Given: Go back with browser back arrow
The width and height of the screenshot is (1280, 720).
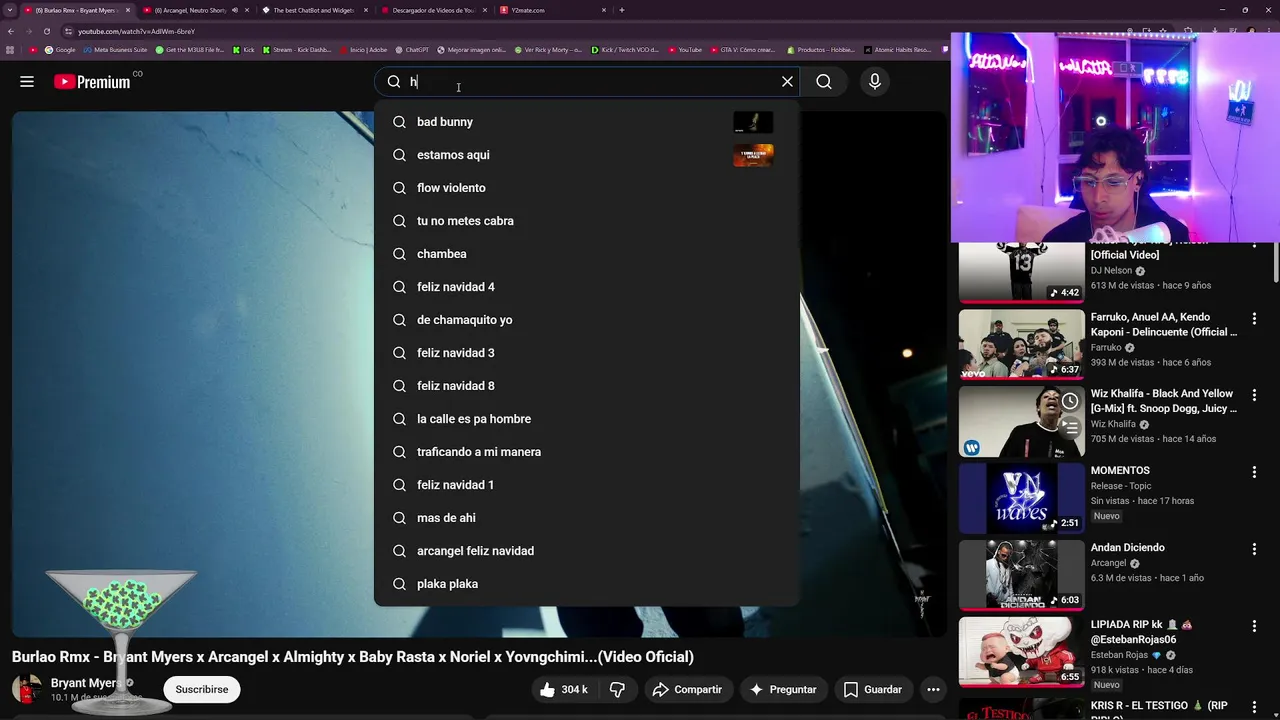Looking at the screenshot, I should [x=11, y=31].
